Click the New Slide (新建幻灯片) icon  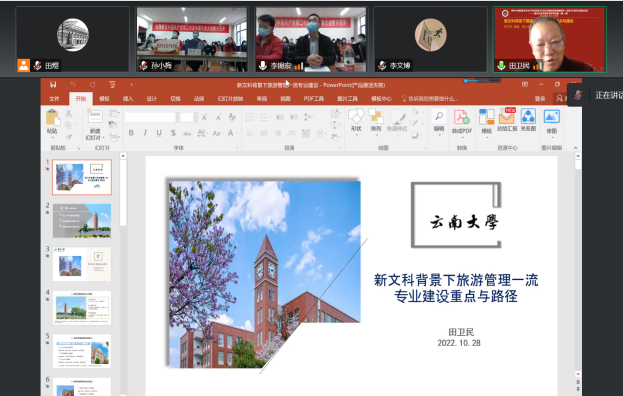pyautogui.click(x=95, y=117)
